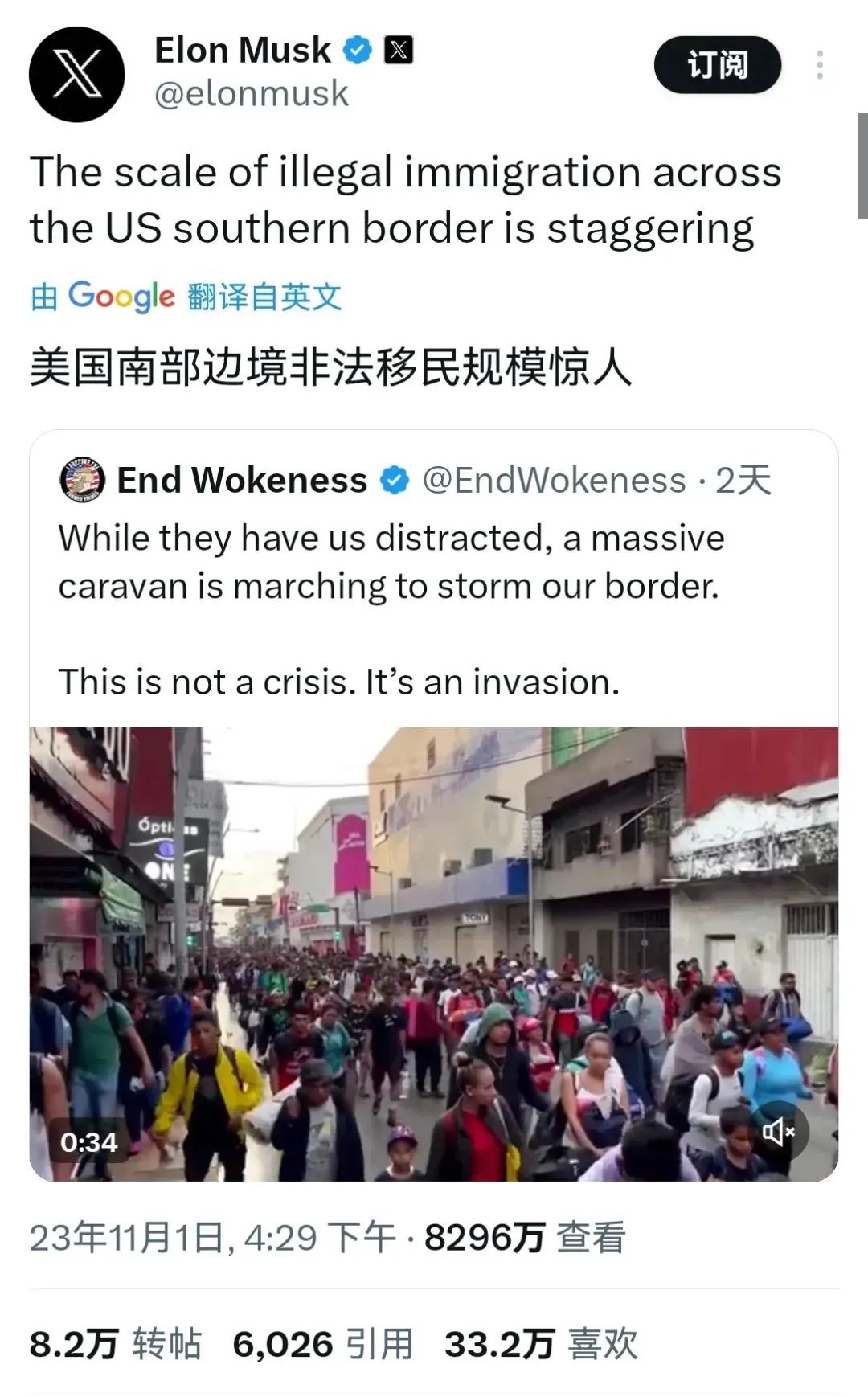This screenshot has height=1397, width=868.
Task: View the 33.2万 喜欢 likes list
Action: 541,1344
